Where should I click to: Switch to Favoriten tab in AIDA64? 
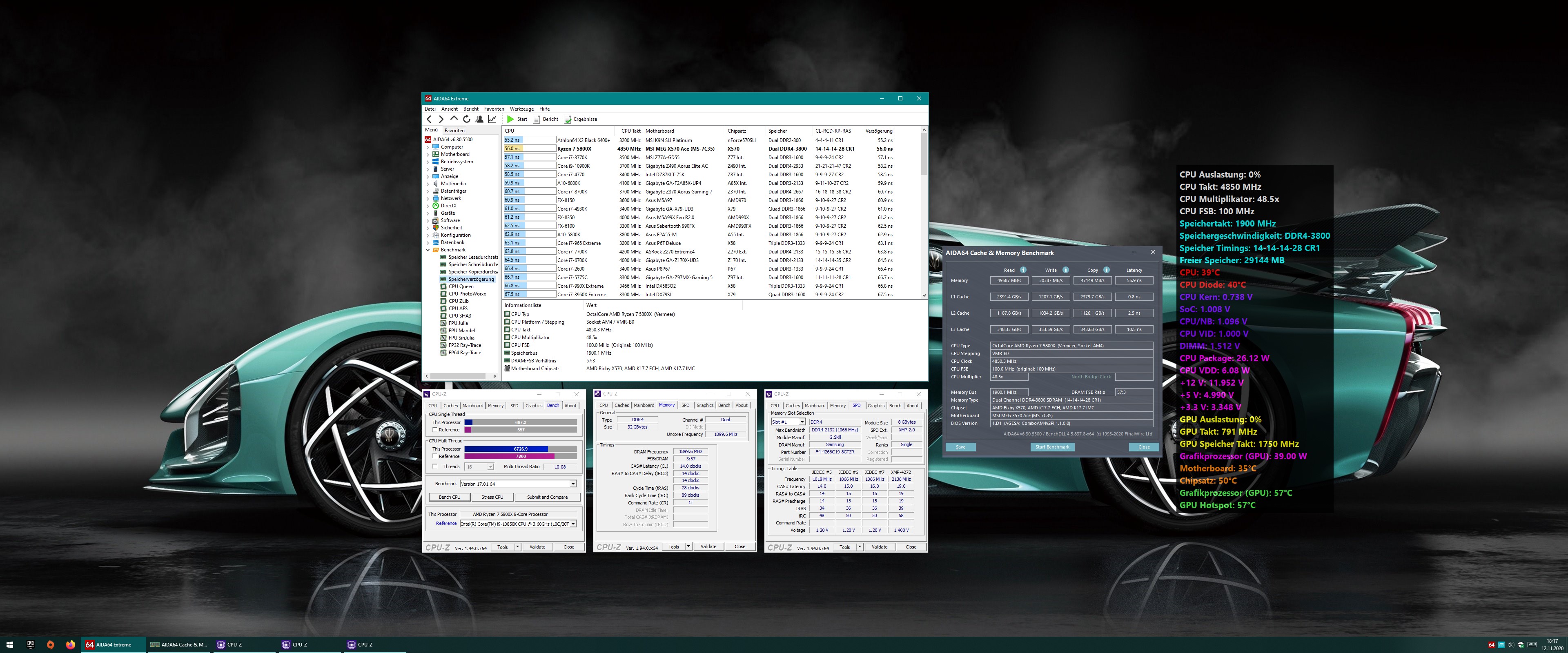coord(454,130)
